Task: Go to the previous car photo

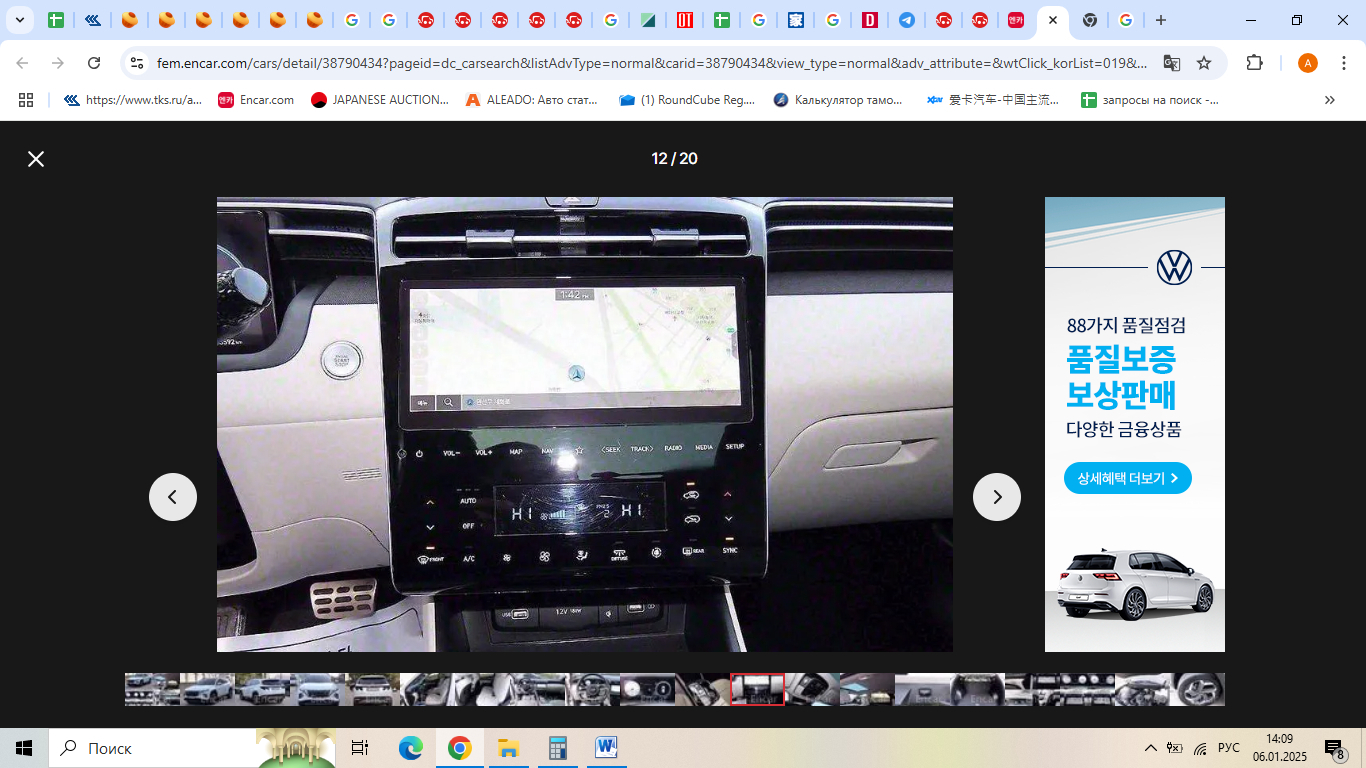Action: pyautogui.click(x=173, y=497)
